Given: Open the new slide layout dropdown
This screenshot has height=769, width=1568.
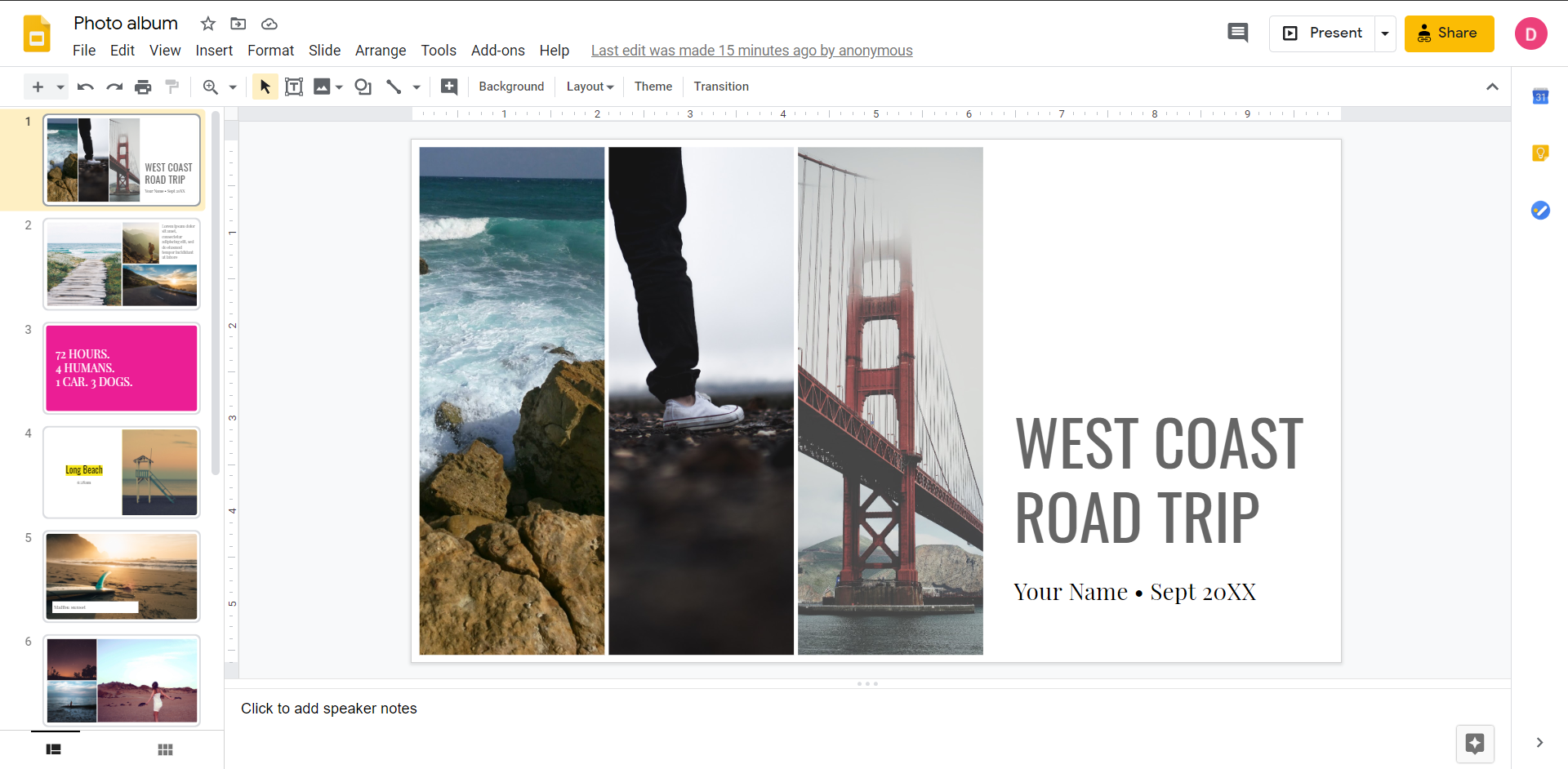Looking at the screenshot, I should coord(59,87).
